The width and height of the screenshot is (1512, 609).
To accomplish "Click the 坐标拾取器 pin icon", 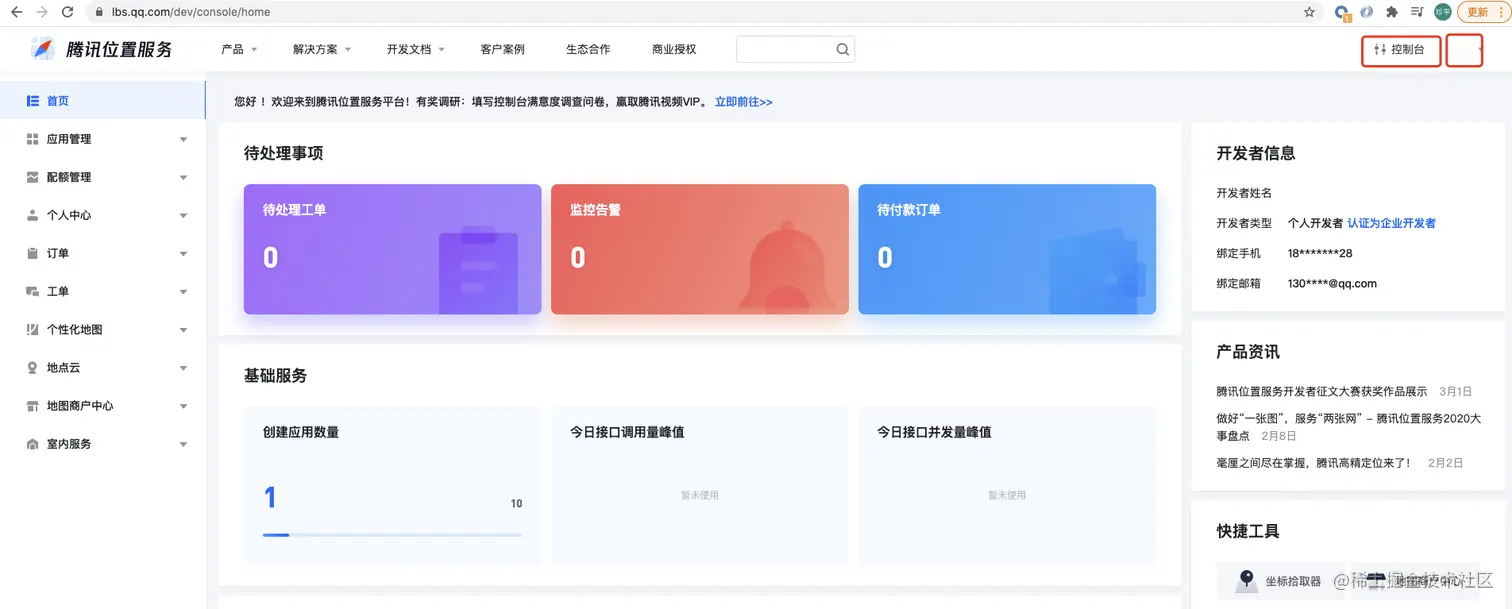I will point(1246,580).
